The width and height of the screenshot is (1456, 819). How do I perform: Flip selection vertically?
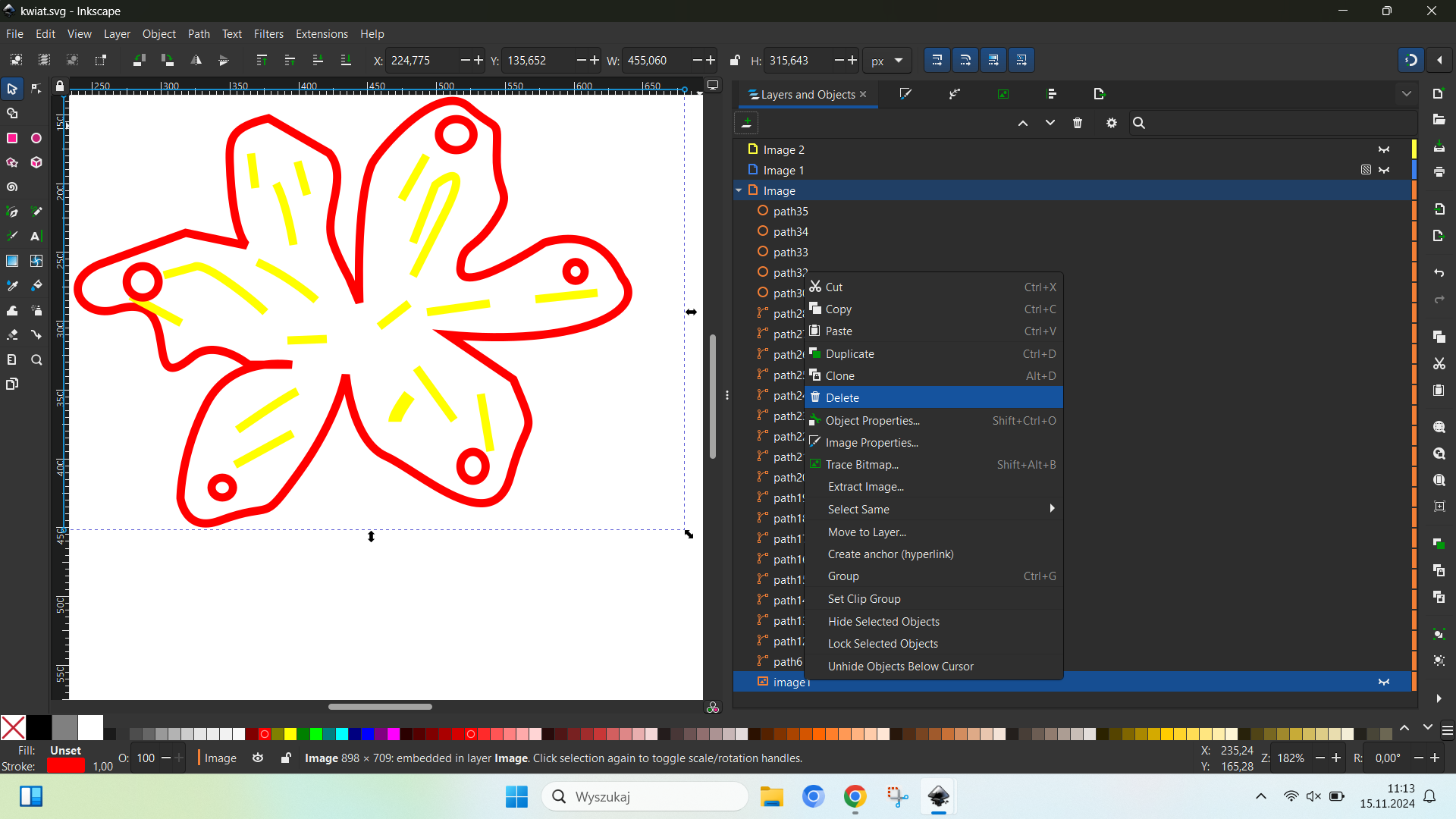point(223,60)
